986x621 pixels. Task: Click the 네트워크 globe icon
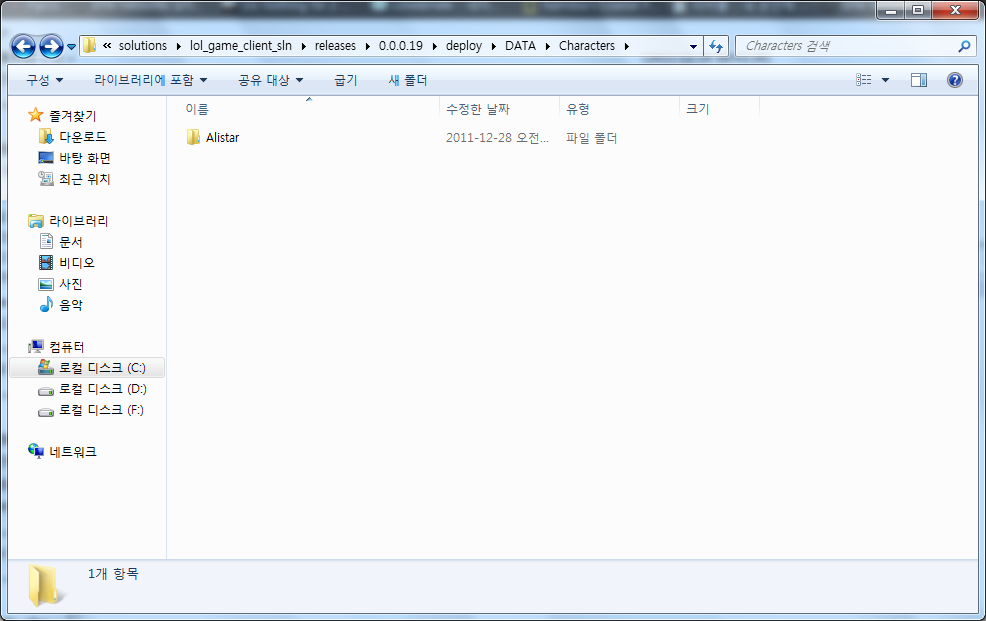pyautogui.click(x=36, y=451)
